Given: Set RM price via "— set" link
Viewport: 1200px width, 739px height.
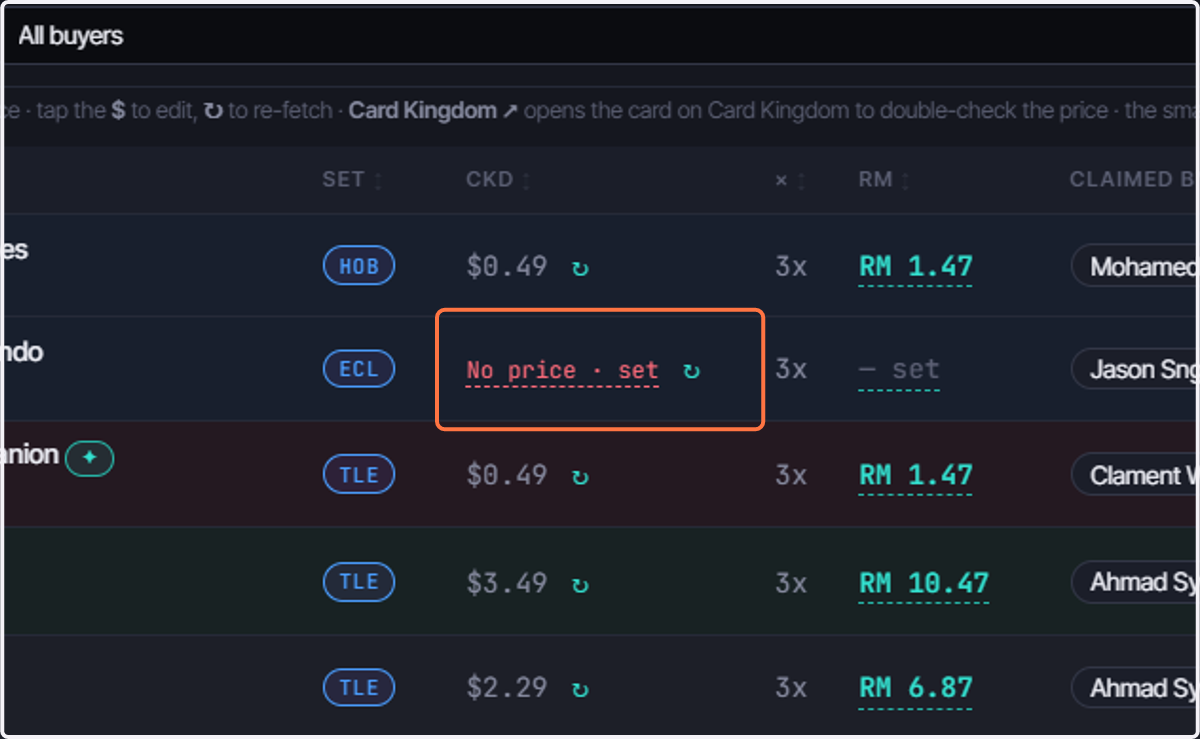Looking at the screenshot, I should tap(899, 370).
